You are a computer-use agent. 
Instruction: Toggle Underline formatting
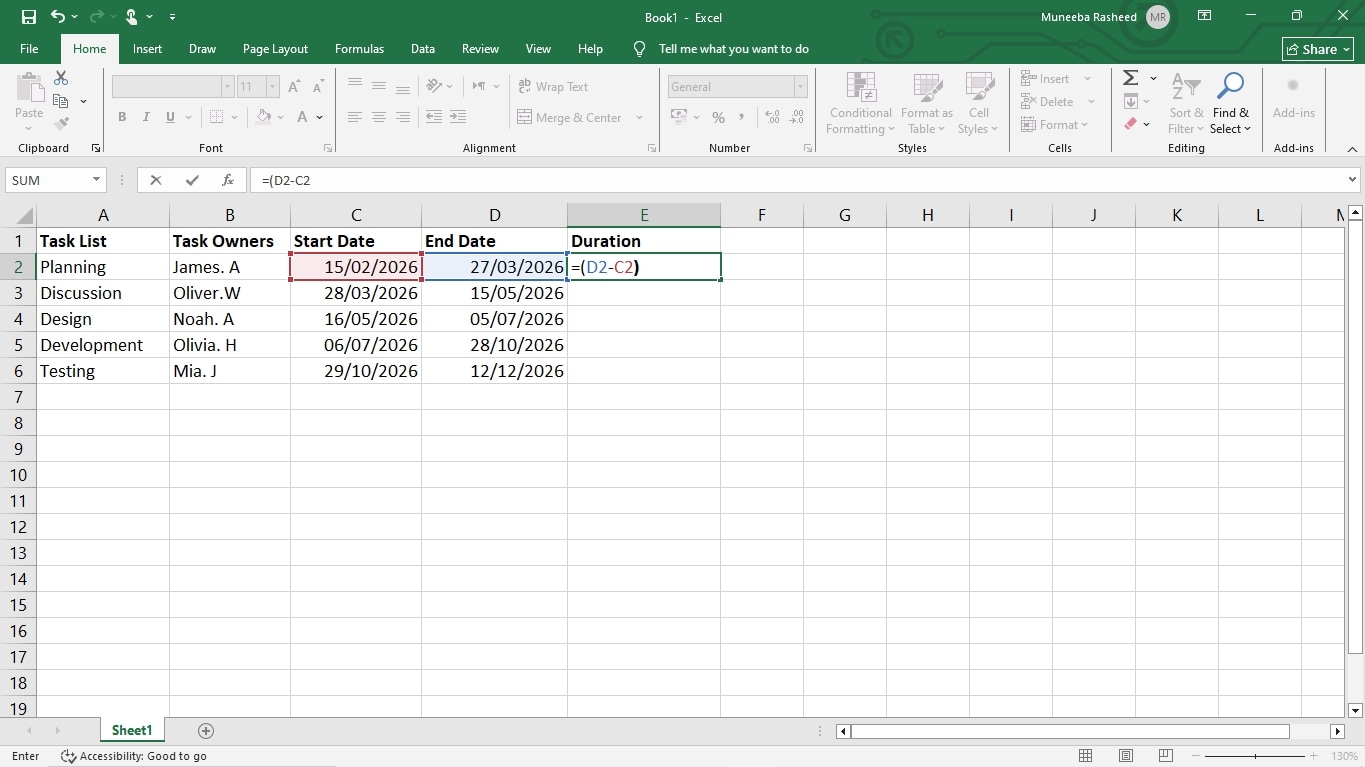pyautogui.click(x=170, y=117)
